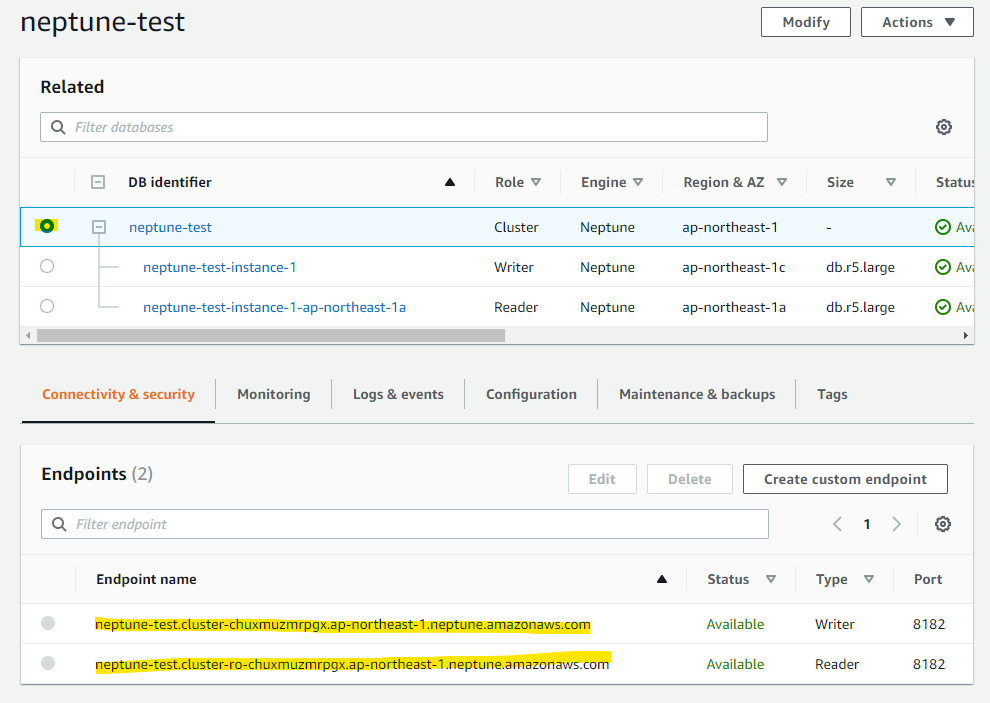Click the Available status of Writer endpoint
The width and height of the screenshot is (990, 703).
click(x=735, y=624)
